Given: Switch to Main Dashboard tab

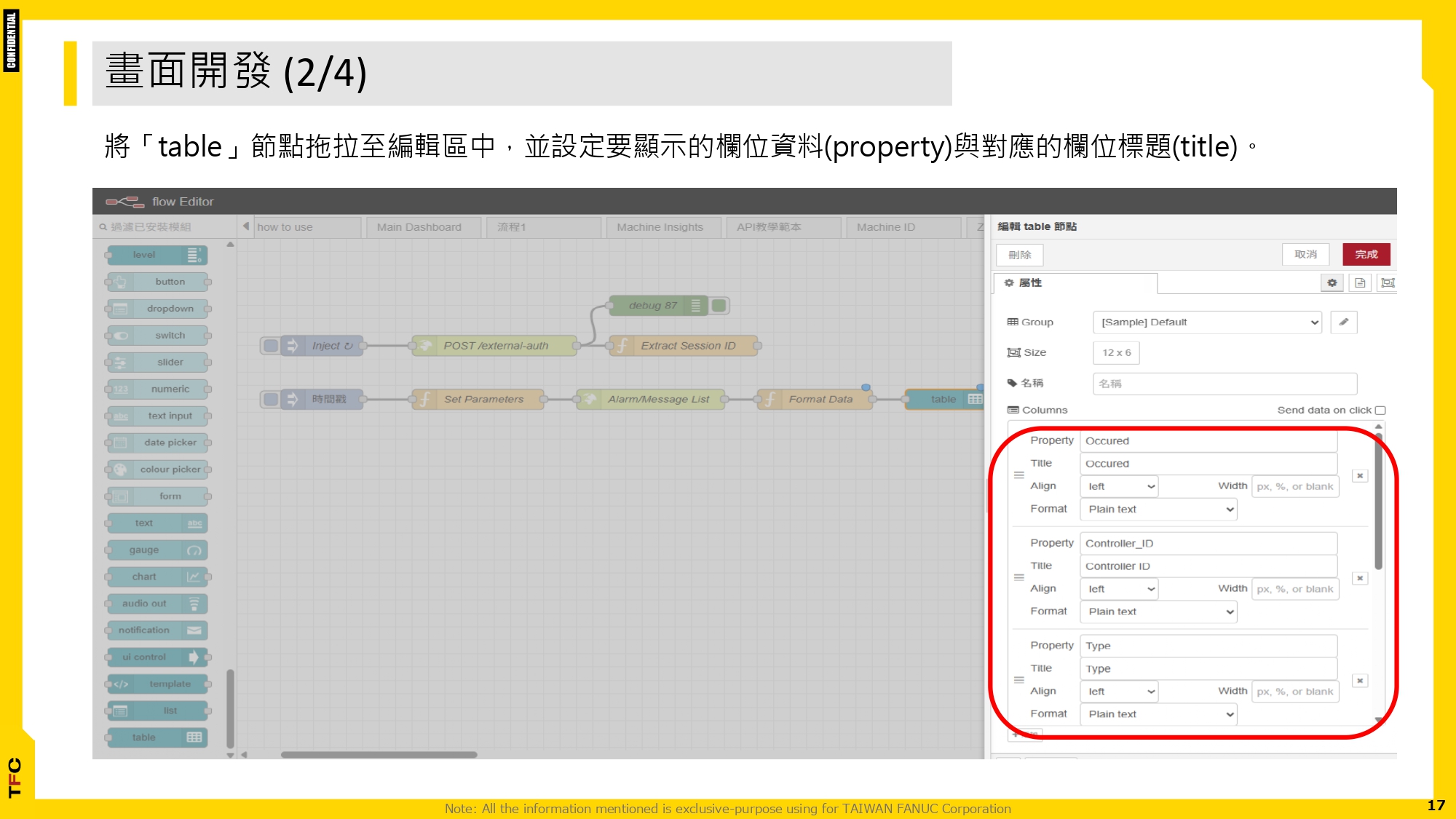Looking at the screenshot, I should point(419,227).
